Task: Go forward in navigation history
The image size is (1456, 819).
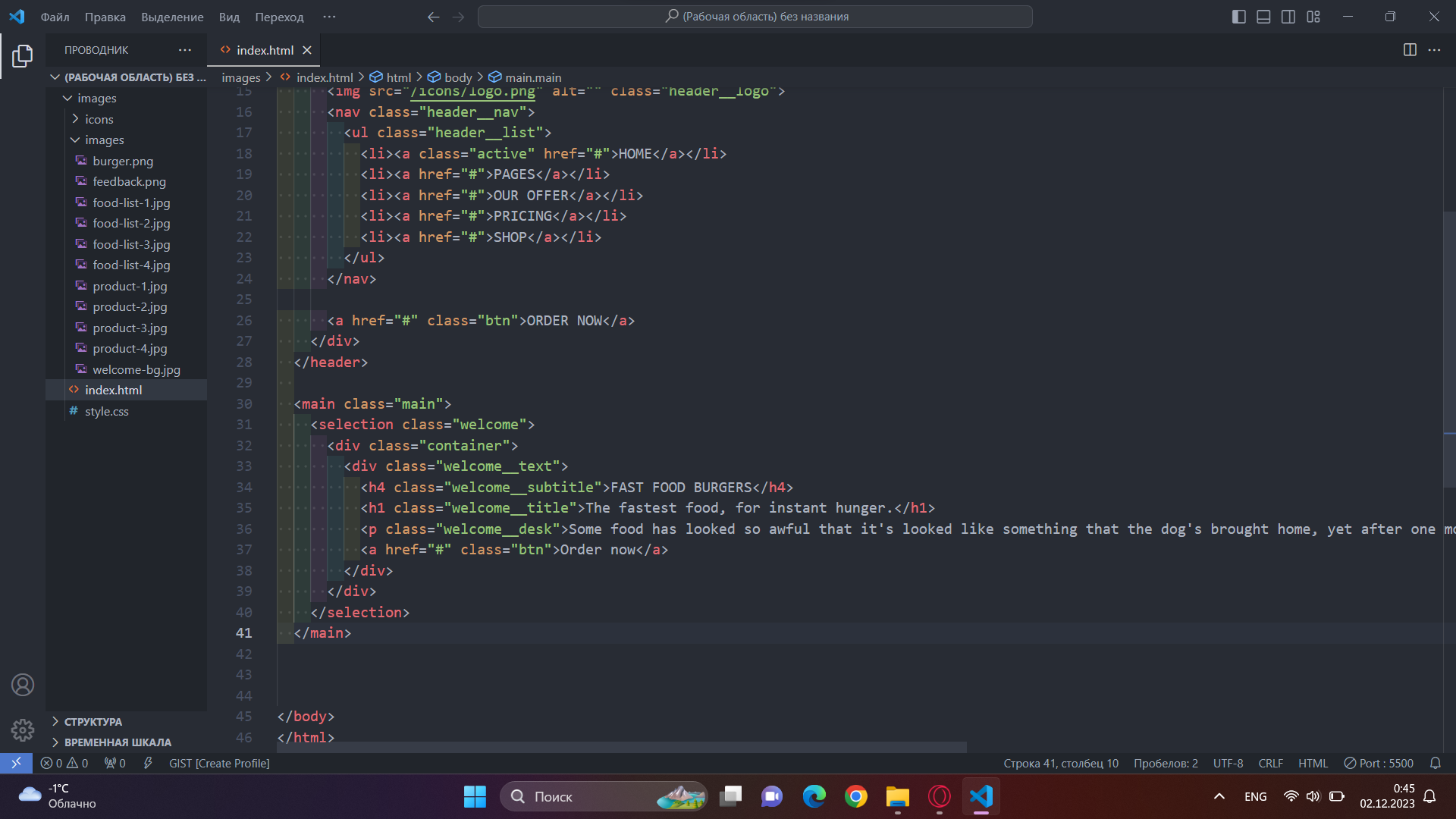Action: (x=458, y=17)
